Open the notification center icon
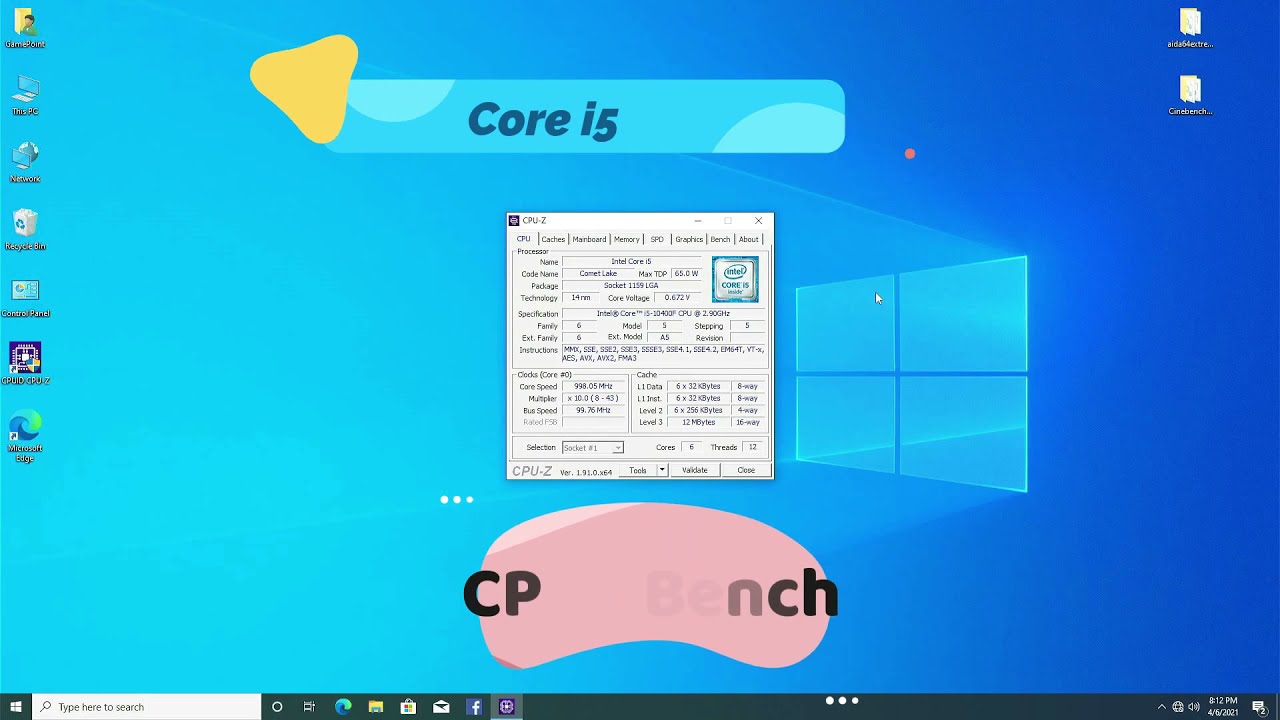 pyautogui.click(x=1259, y=707)
